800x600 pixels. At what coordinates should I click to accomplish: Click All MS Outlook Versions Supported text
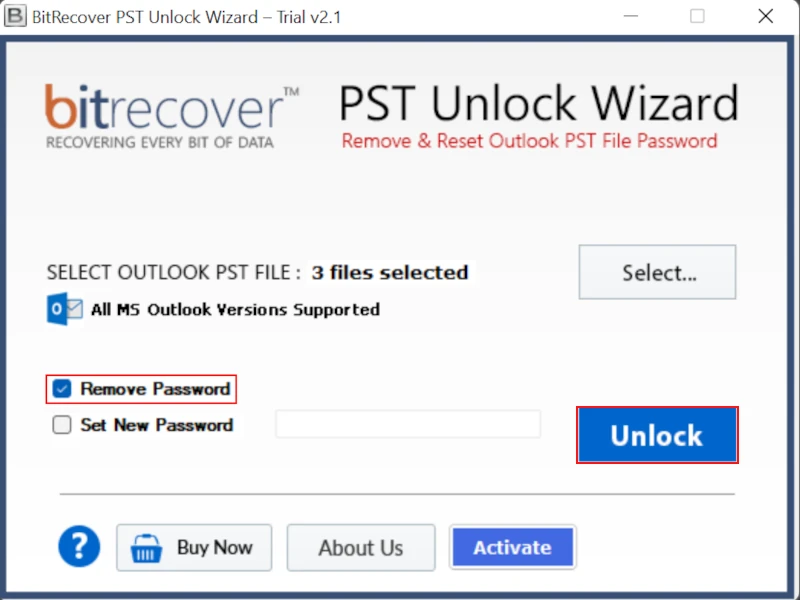point(235,309)
